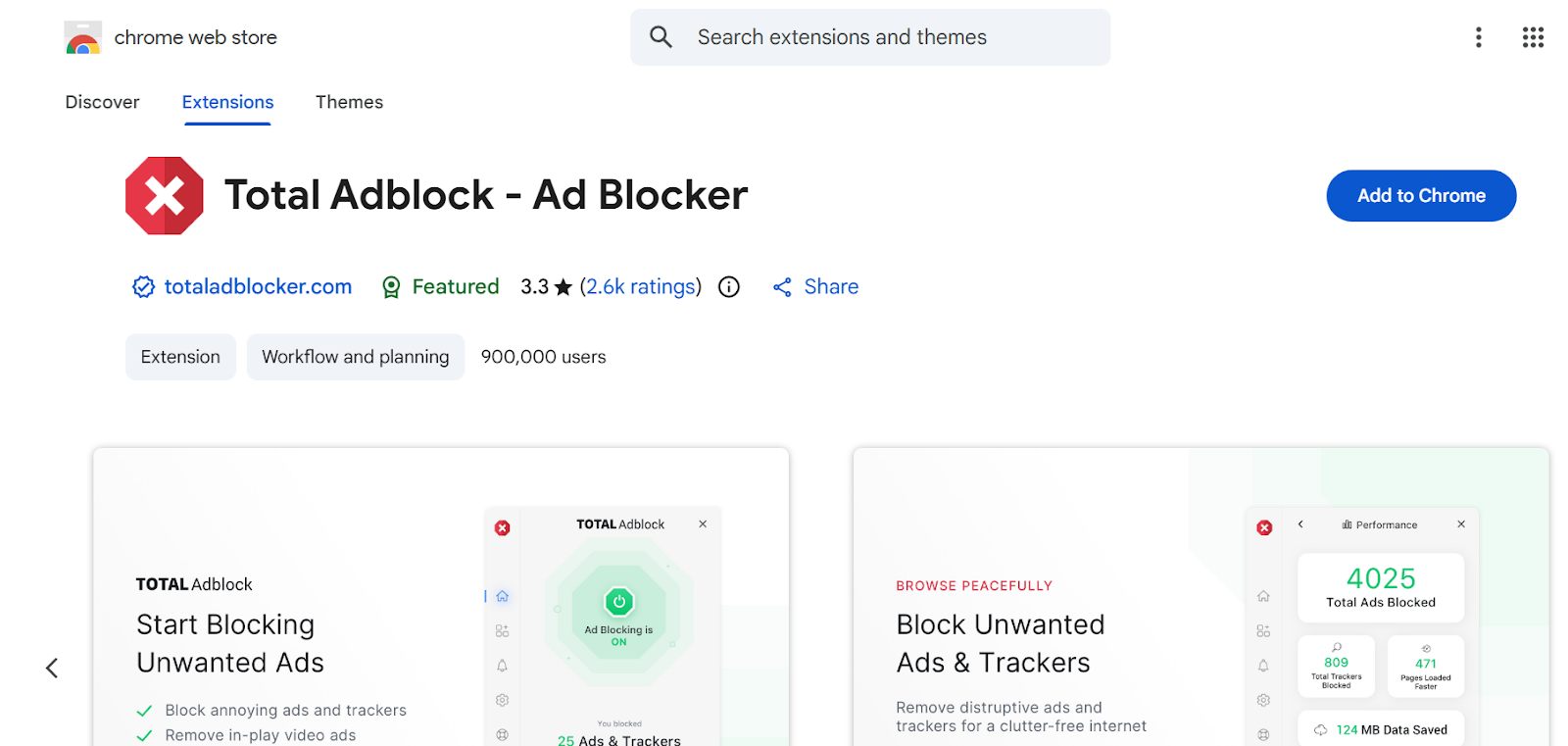The width and height of the screenshot is (1568, 746).
Task: Open the Themes tab
Action: tap(349, 102)
